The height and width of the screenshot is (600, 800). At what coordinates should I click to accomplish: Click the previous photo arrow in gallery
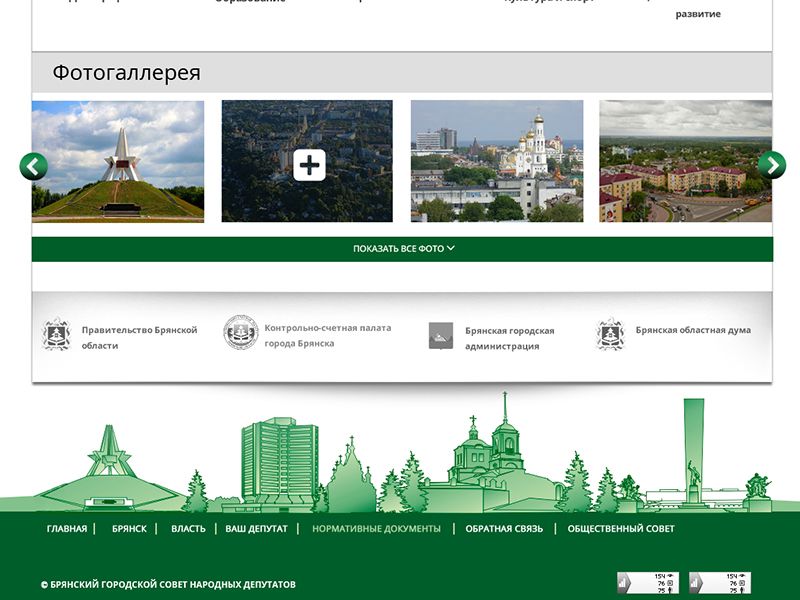coord(34,166)
